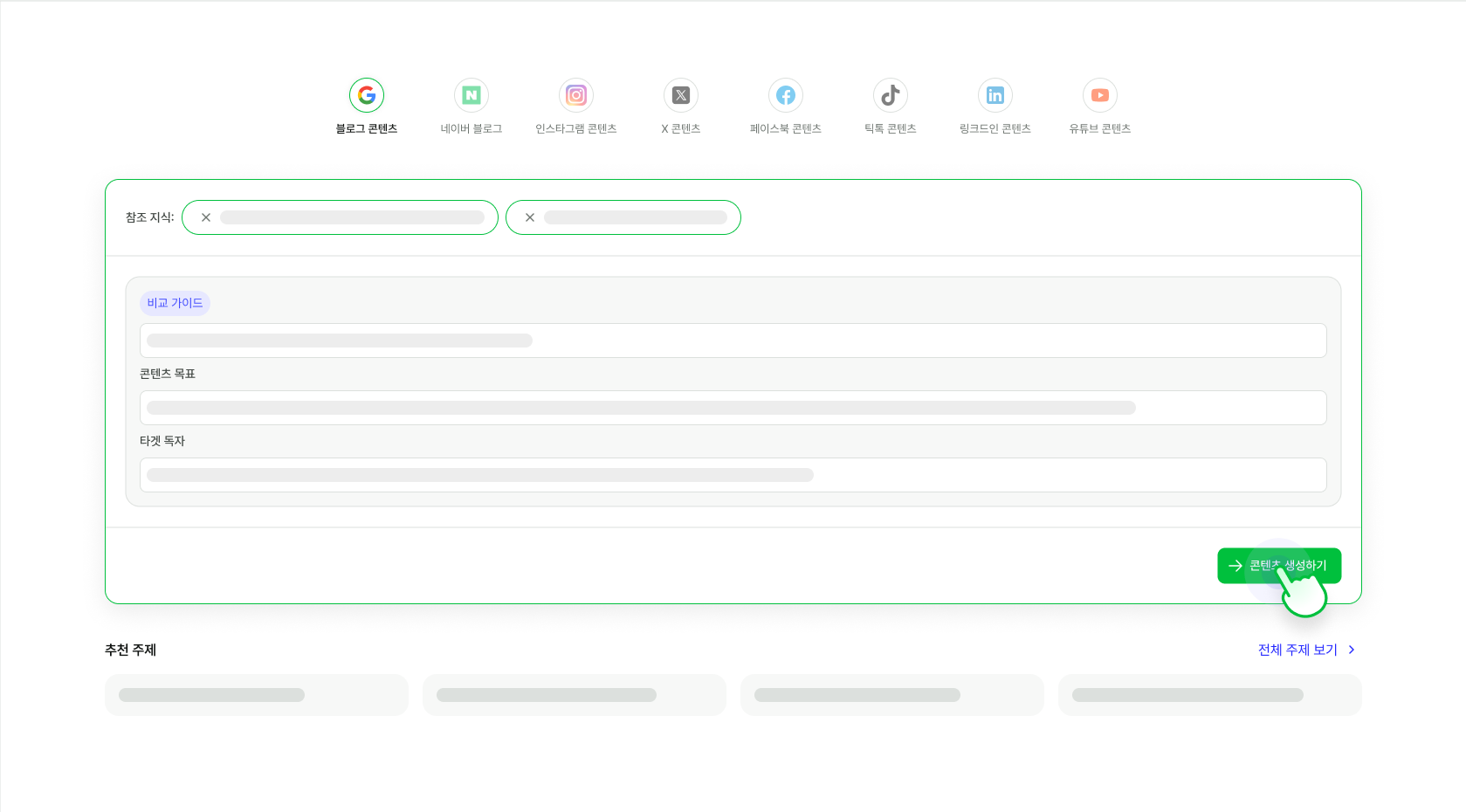Open the 전체 주제 보기 link
The image size is (1466, 812).
point(1296,650)
